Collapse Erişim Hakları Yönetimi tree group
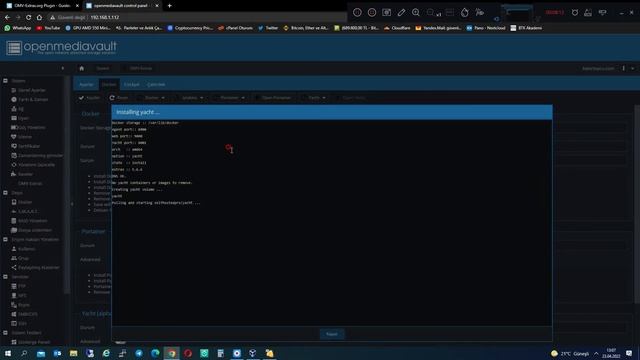Image resolution: width=640 pixels, height=360 pixels. (5, 240)
